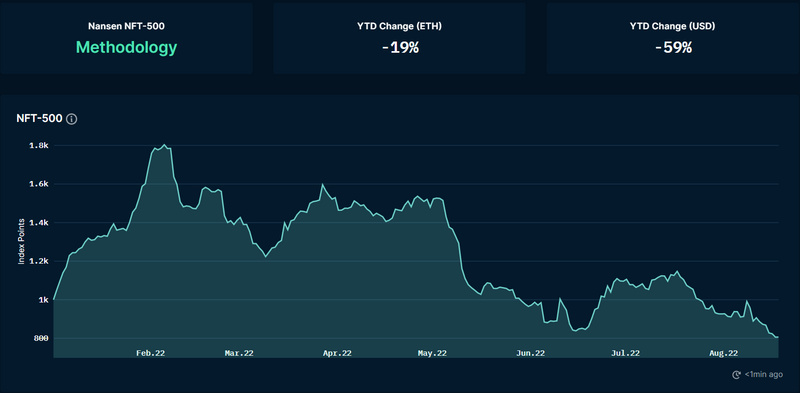The image size is (800, 393).
Task: Click the YTD Change (USD) heading
Action: tap(672, 27)
